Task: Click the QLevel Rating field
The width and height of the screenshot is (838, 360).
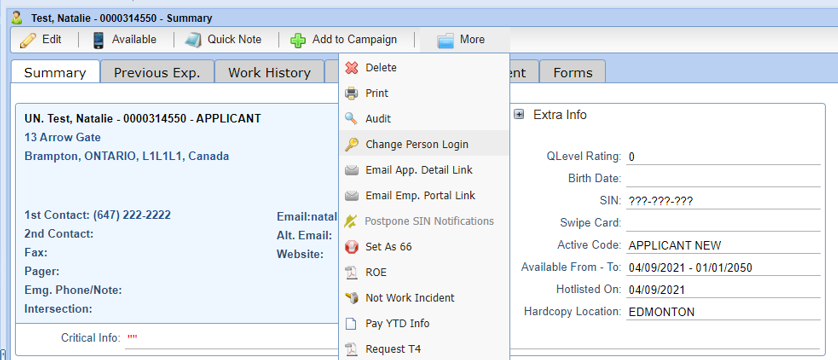Action: pyautogui.click(x=723, y=157)
